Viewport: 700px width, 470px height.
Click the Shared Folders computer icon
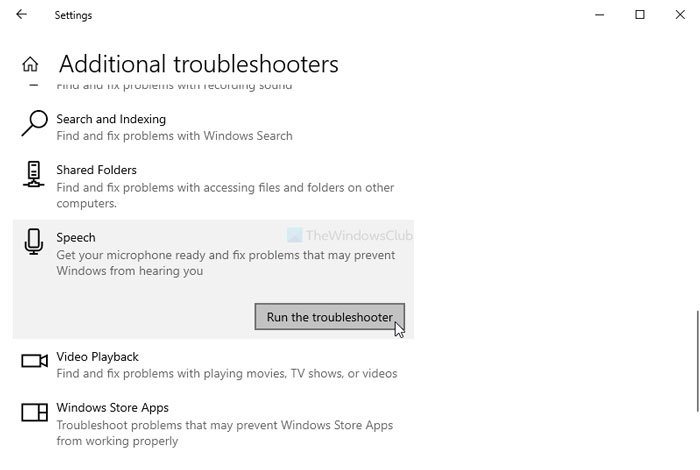pyautogui.click(x=33, y=174)
